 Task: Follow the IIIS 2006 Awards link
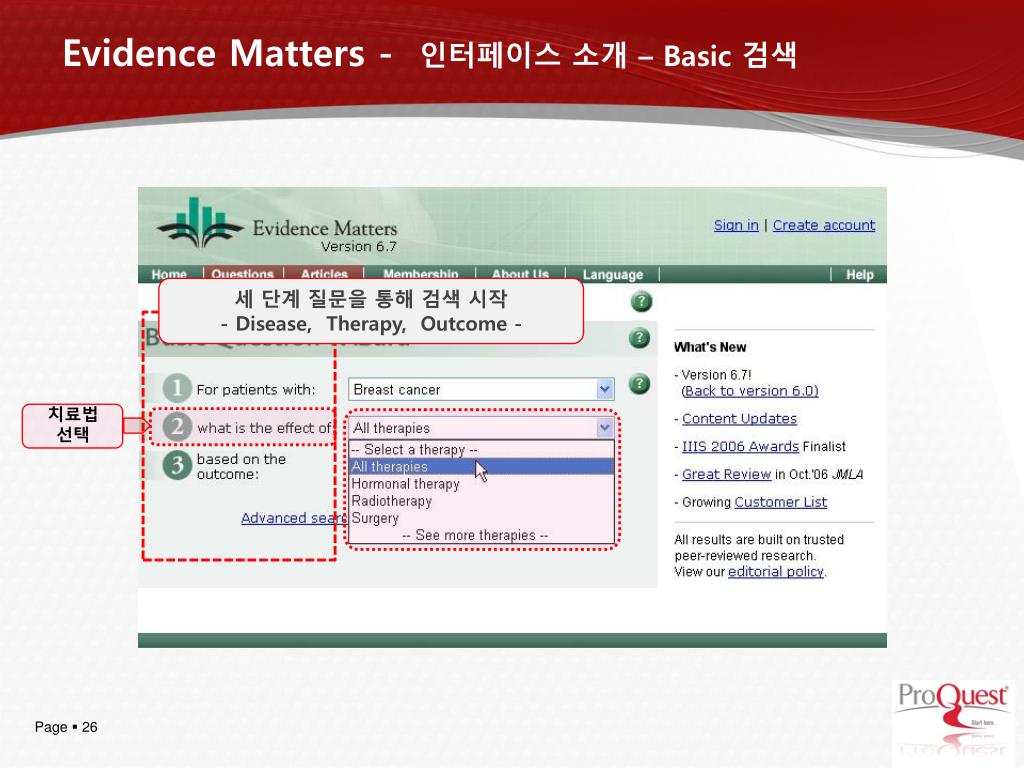point(740,447)
